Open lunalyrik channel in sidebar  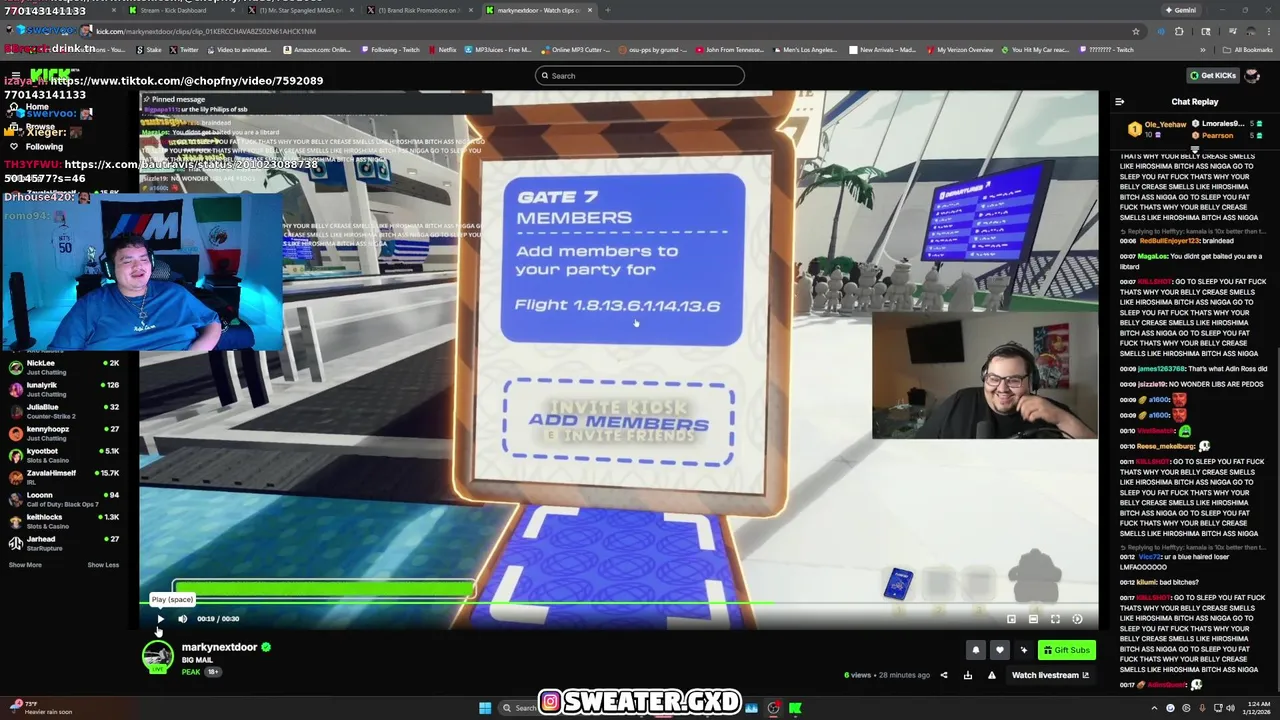[x=64, y=389]
